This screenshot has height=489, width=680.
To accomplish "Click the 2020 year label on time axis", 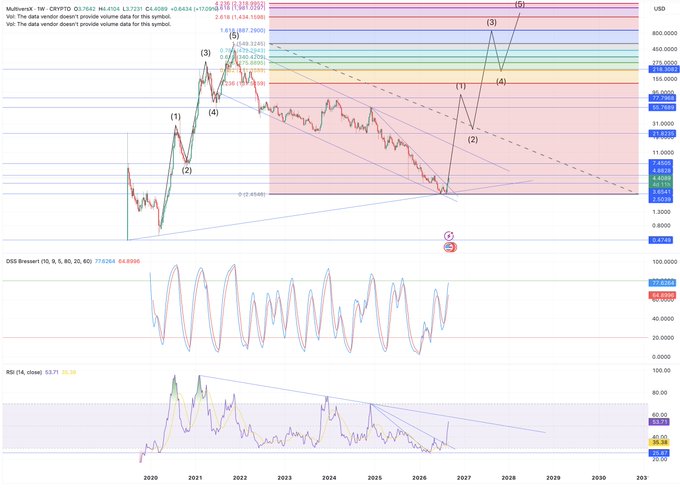I will pos(150,478).
